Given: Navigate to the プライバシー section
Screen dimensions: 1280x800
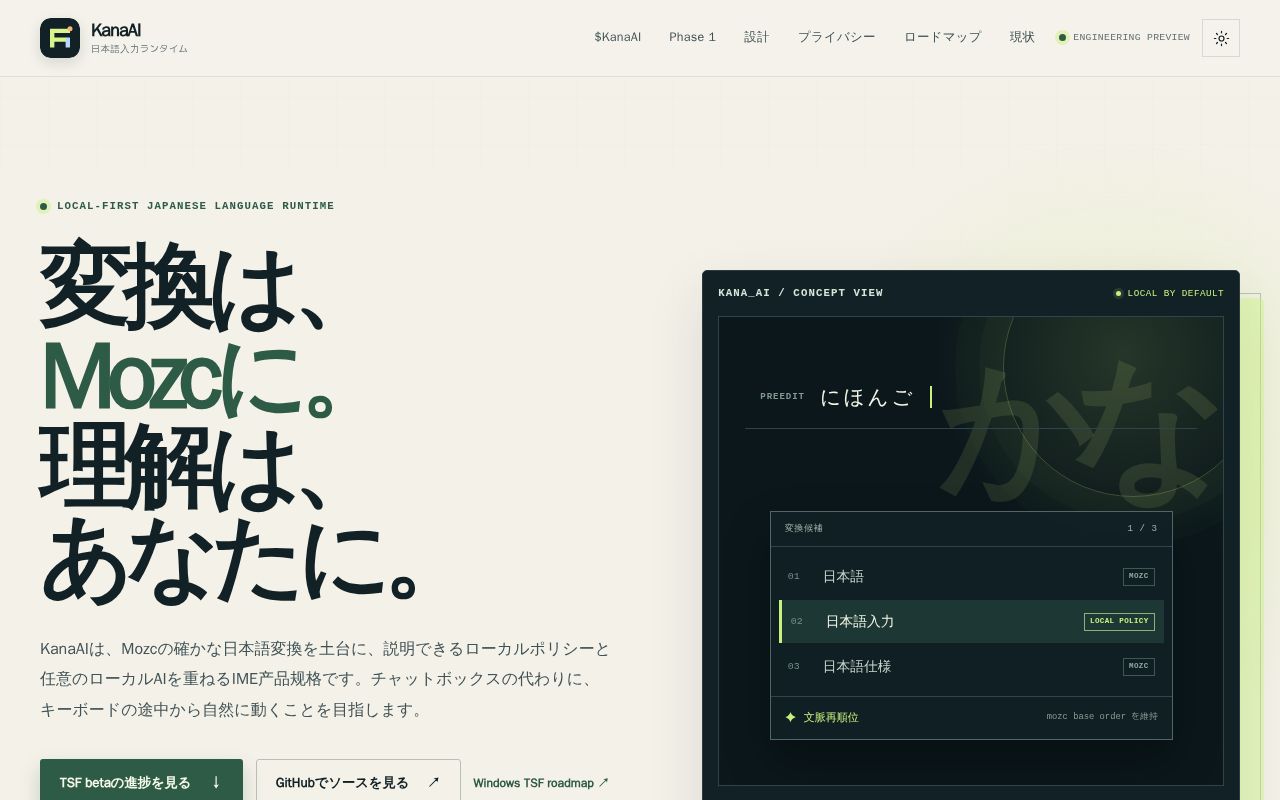Looking at the screenshot, I should [x=836, y=37].
